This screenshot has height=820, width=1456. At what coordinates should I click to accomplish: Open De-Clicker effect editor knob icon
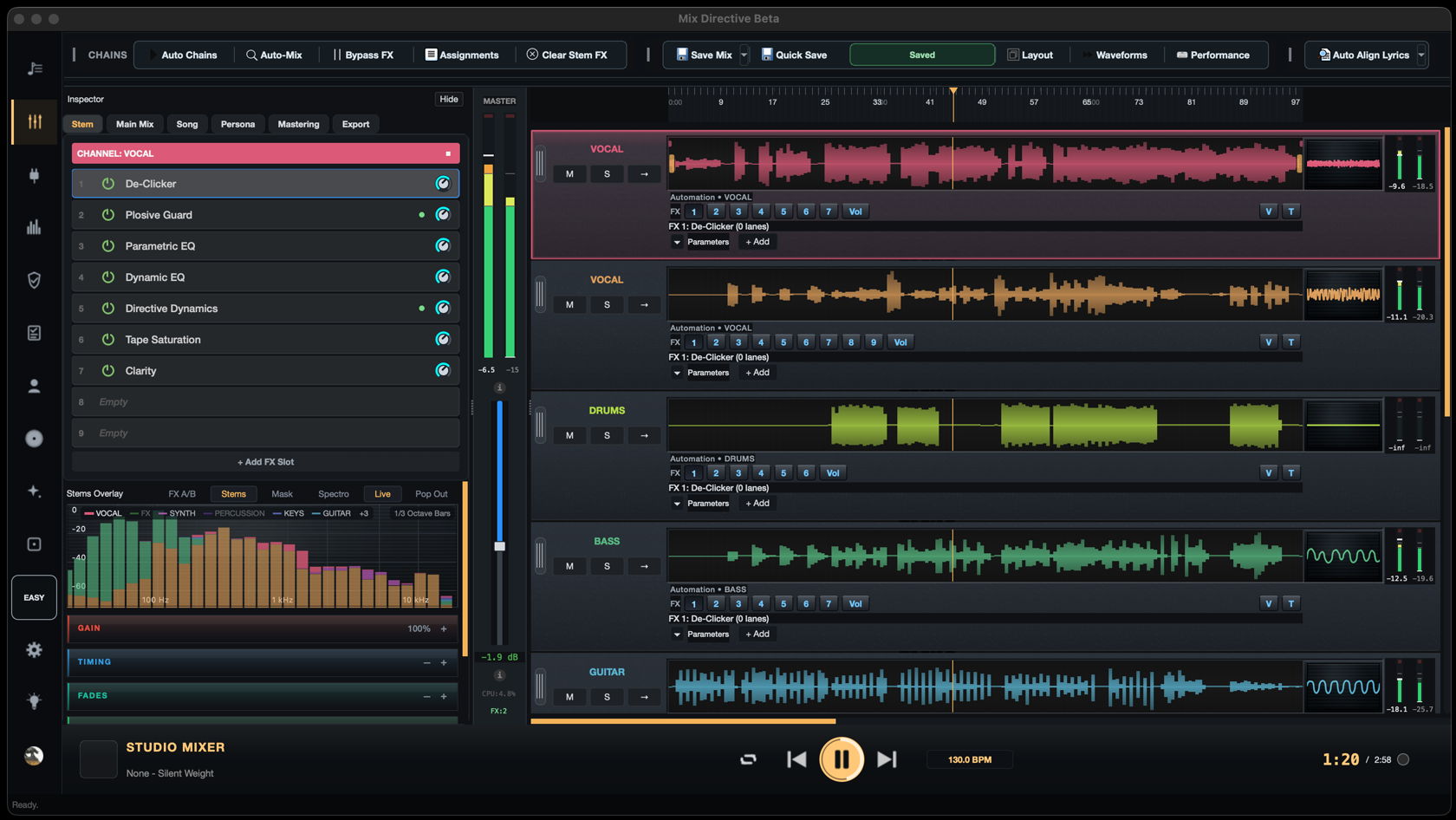pos(443,184)
